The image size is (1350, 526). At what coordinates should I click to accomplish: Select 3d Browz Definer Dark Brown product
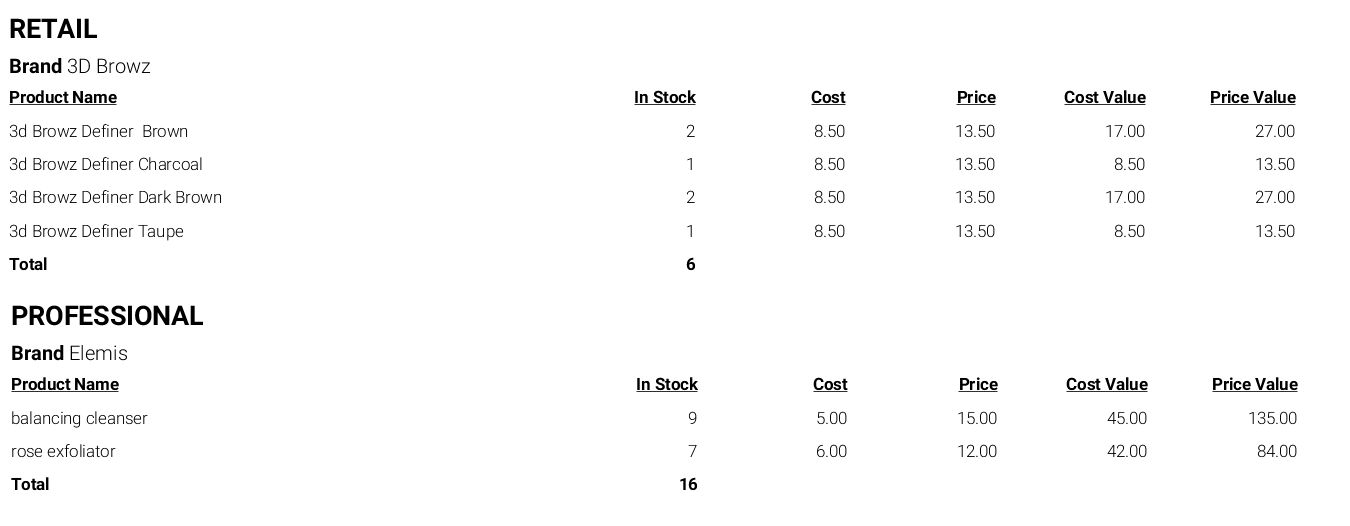point(115,197)
